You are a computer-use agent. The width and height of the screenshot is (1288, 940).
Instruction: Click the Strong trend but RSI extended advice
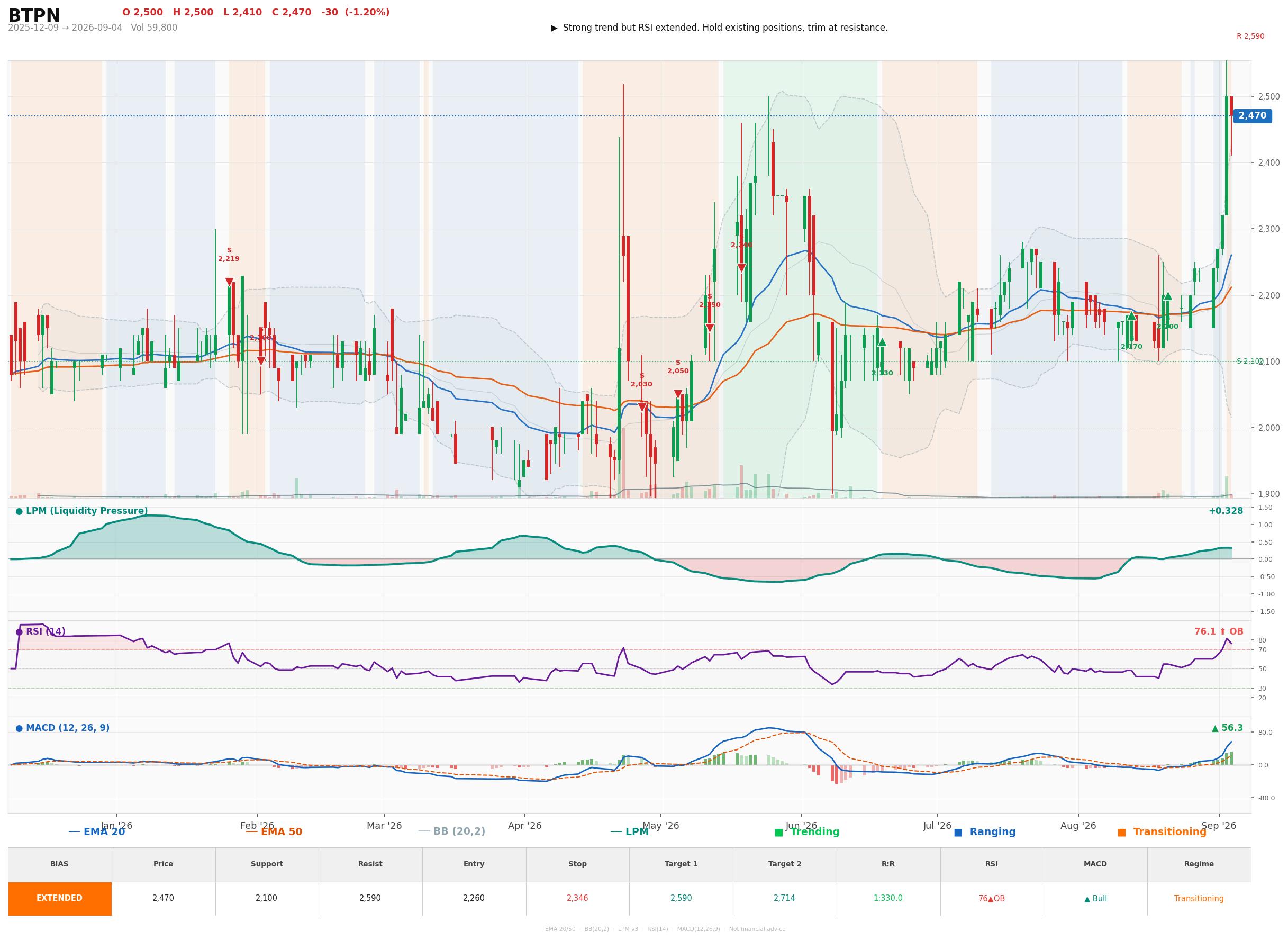[x=725, y=28]
